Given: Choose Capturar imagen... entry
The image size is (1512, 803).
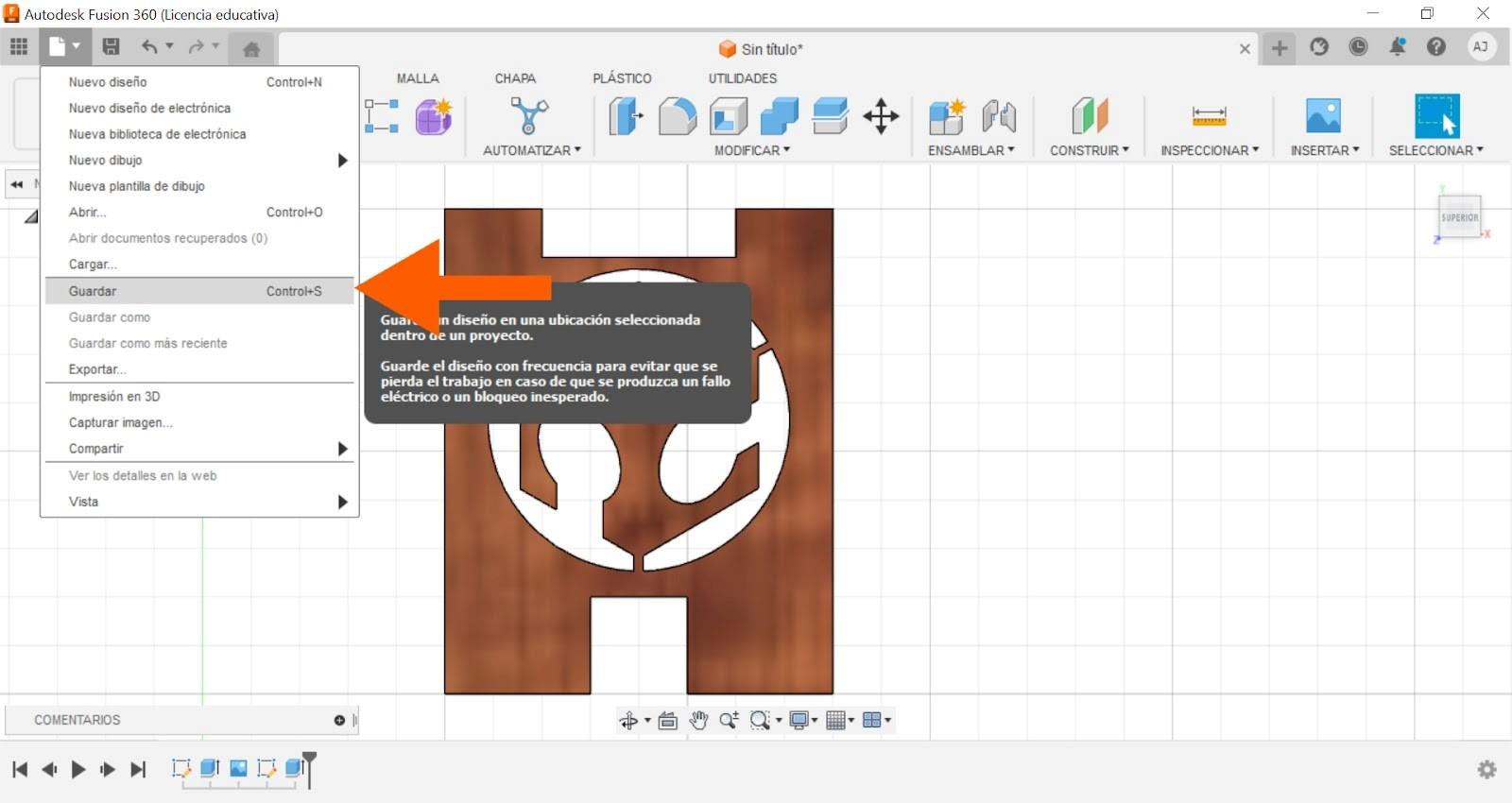Looking at the screenshot, I should click(199, 422).
